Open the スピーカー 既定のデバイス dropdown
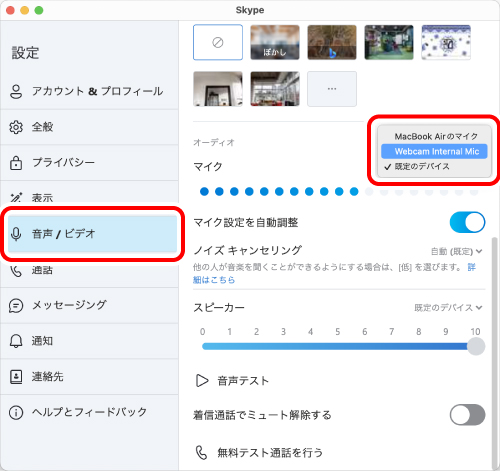Viewport: 500px width, 471px height. 448,308
